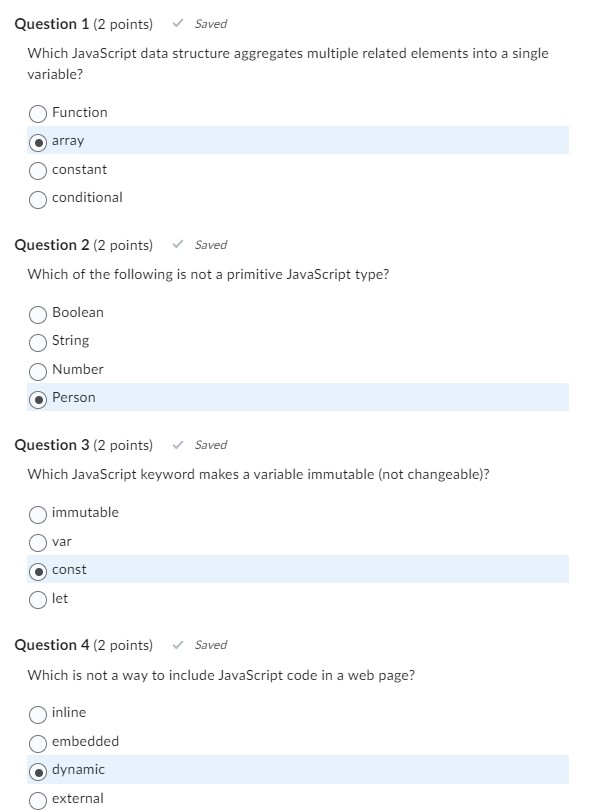Choose embedded in Question 4

(37, 741)
